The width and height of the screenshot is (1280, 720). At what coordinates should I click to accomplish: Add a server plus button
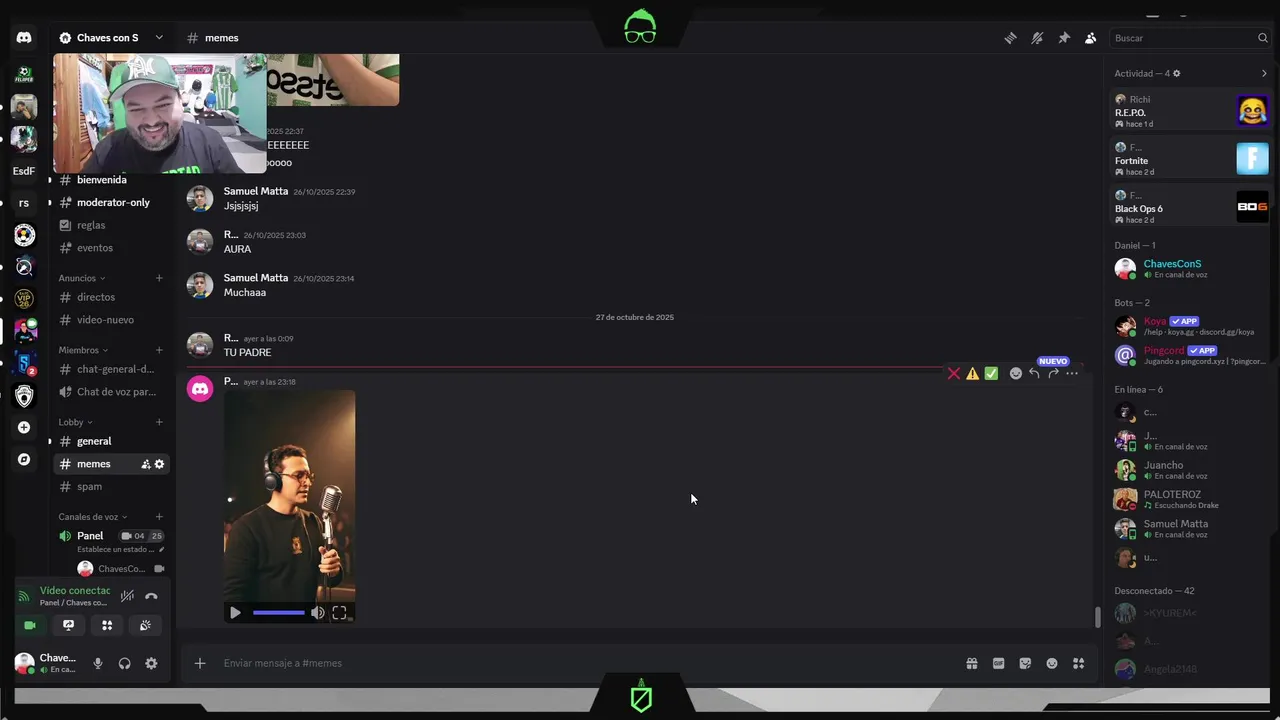click(x=24, y=427)
